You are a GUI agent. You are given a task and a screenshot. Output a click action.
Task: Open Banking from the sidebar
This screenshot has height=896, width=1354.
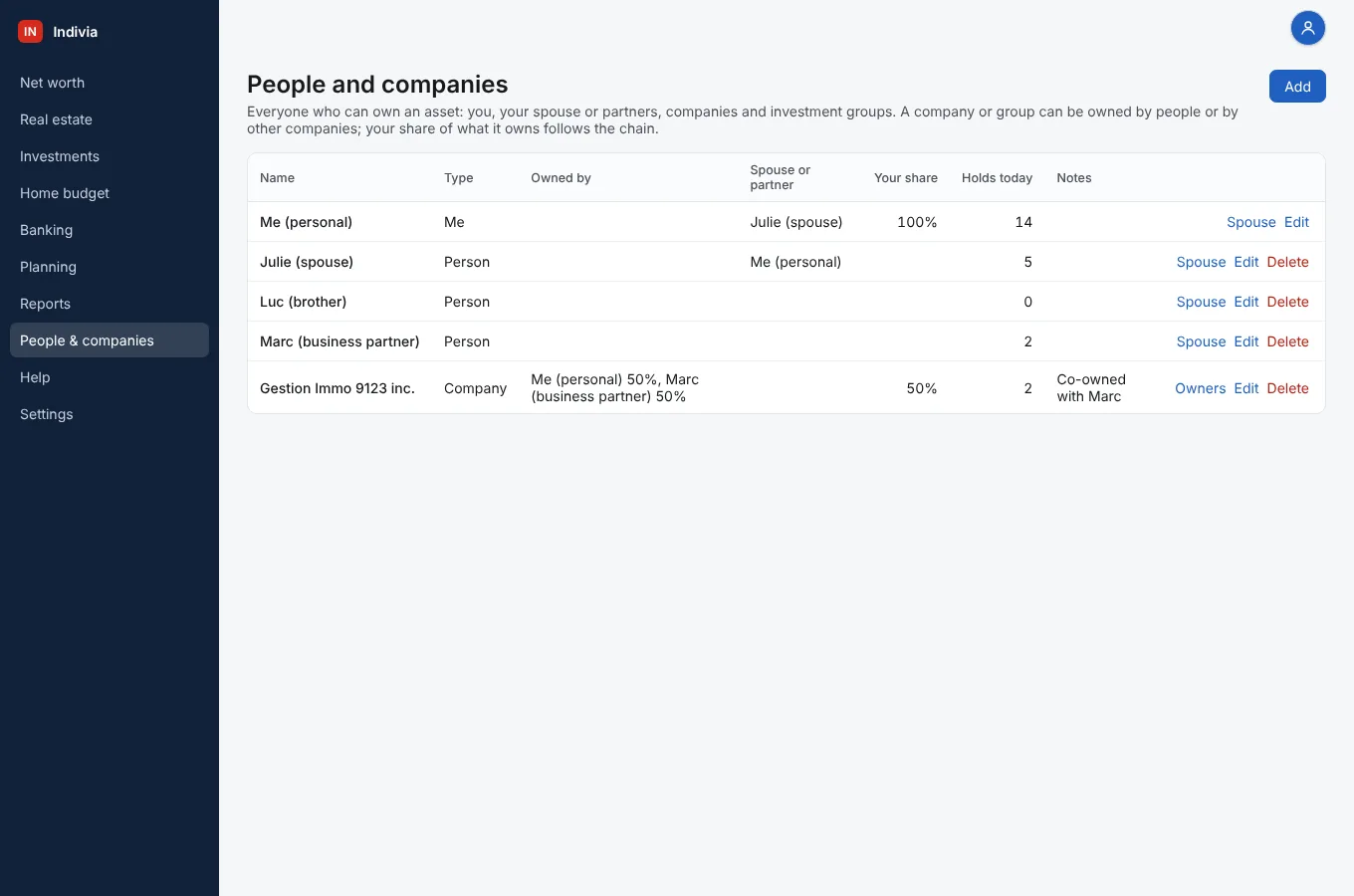[x=110, y=230]
